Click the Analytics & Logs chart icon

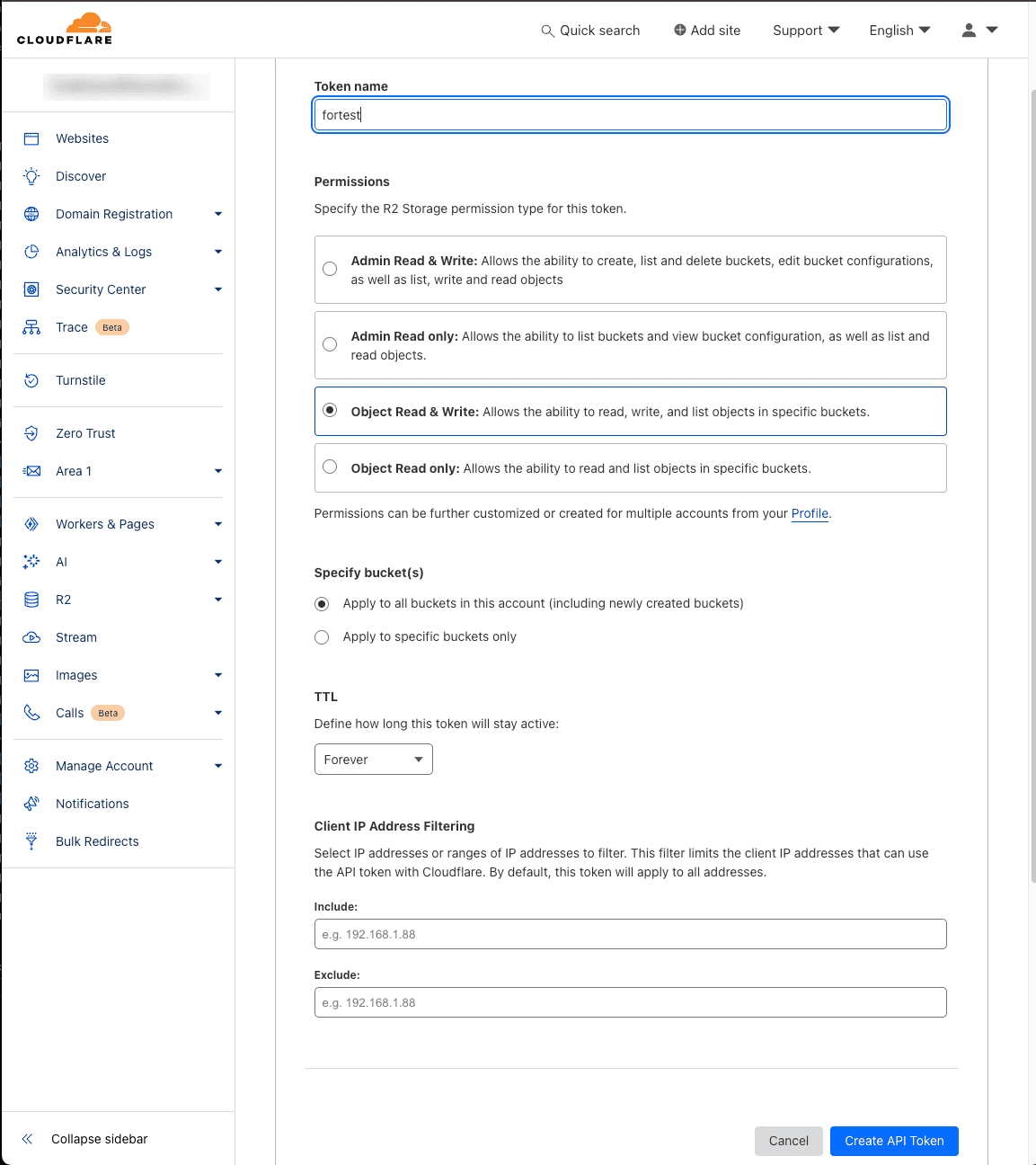tap(31, 252)
